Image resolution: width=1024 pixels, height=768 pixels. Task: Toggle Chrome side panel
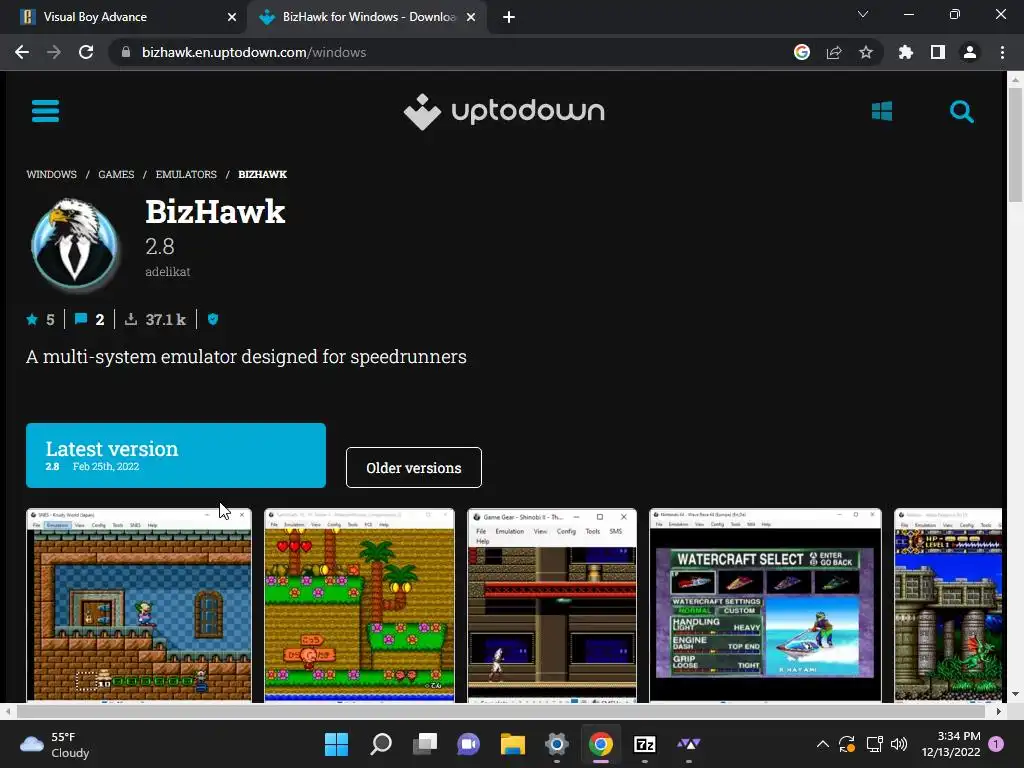[938, 52]
